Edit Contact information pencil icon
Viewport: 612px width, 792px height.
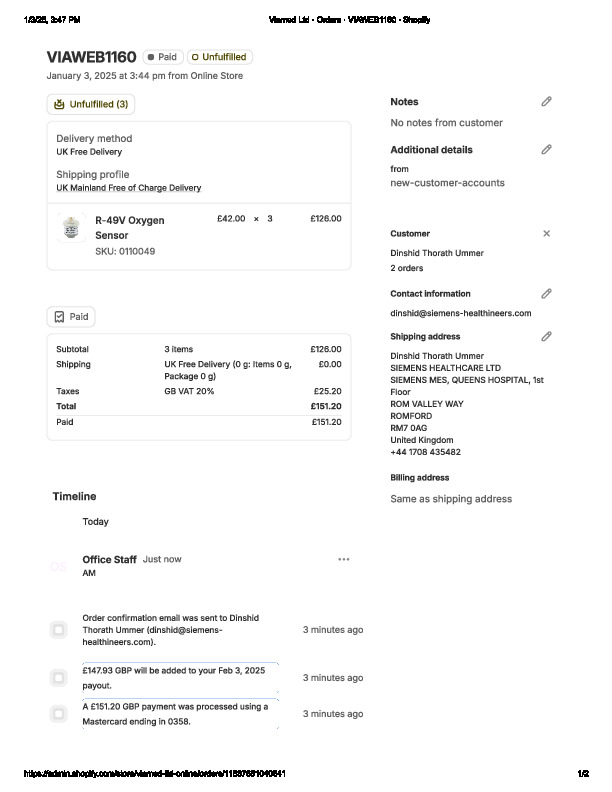[546, 294]
